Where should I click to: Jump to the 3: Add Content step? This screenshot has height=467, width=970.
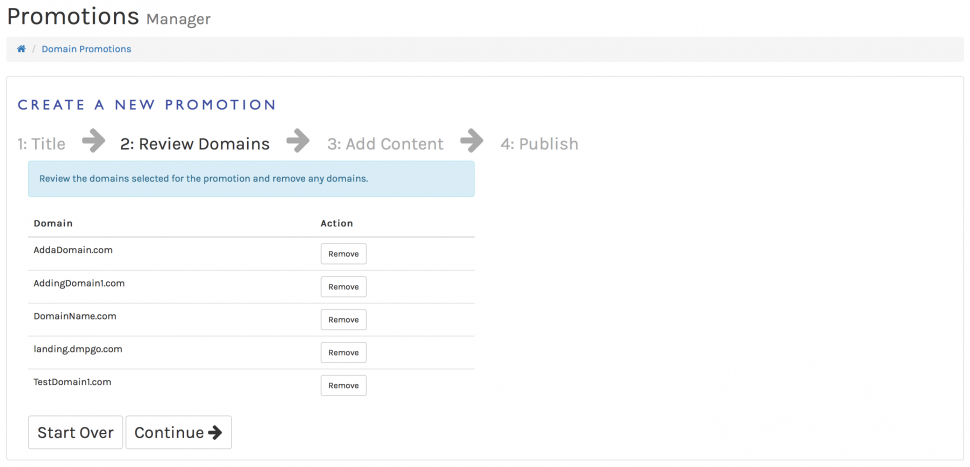point(385,144)
